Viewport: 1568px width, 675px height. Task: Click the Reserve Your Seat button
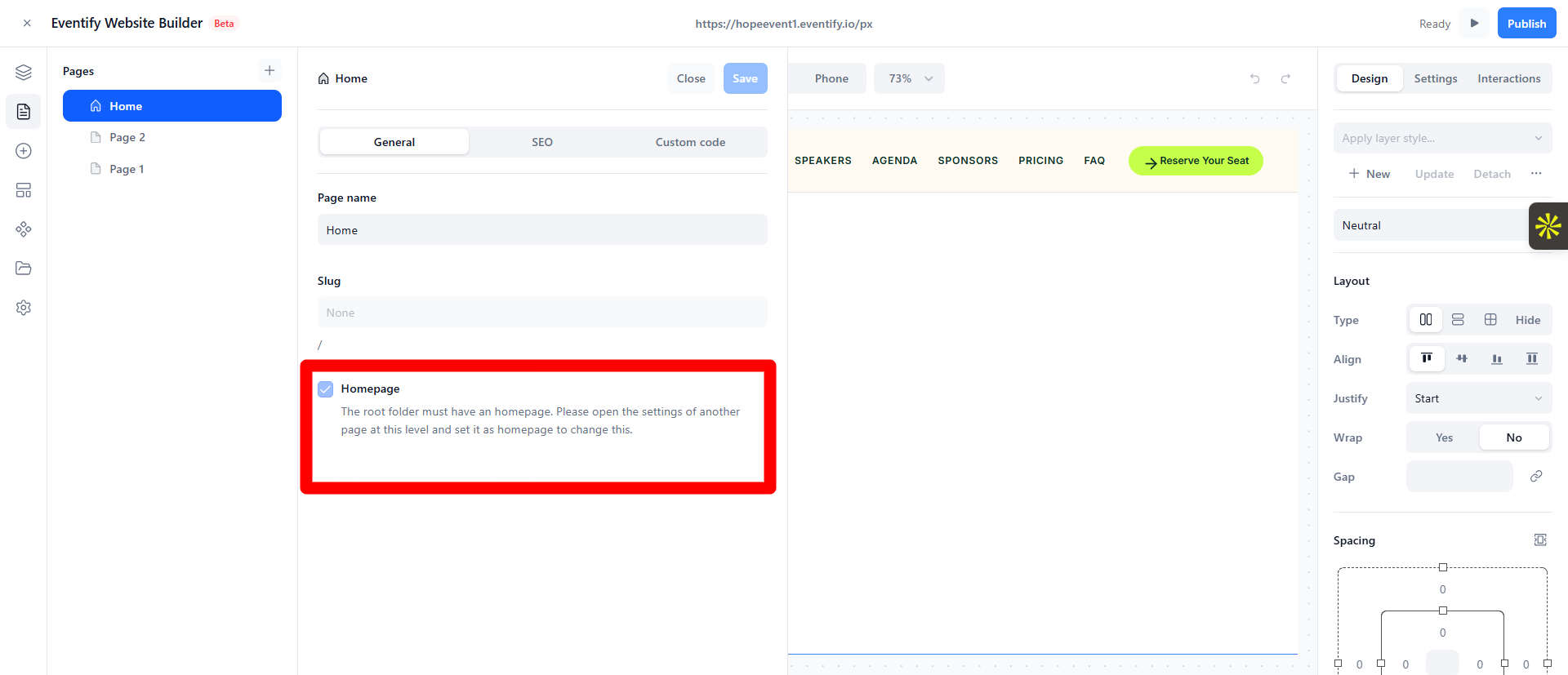[x=1196, y=161]
